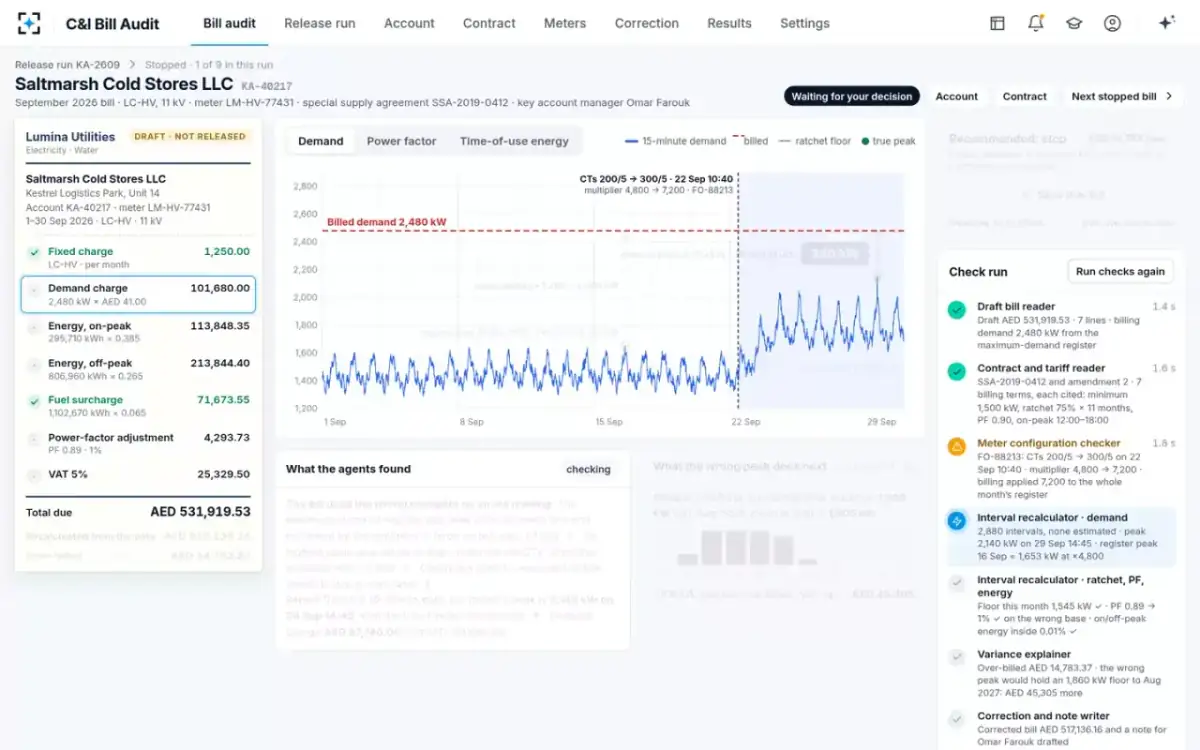This screenshot has width=1200, height=750.
Task: Toggle the ratchet floor legend entry
Action: (814, 141)
